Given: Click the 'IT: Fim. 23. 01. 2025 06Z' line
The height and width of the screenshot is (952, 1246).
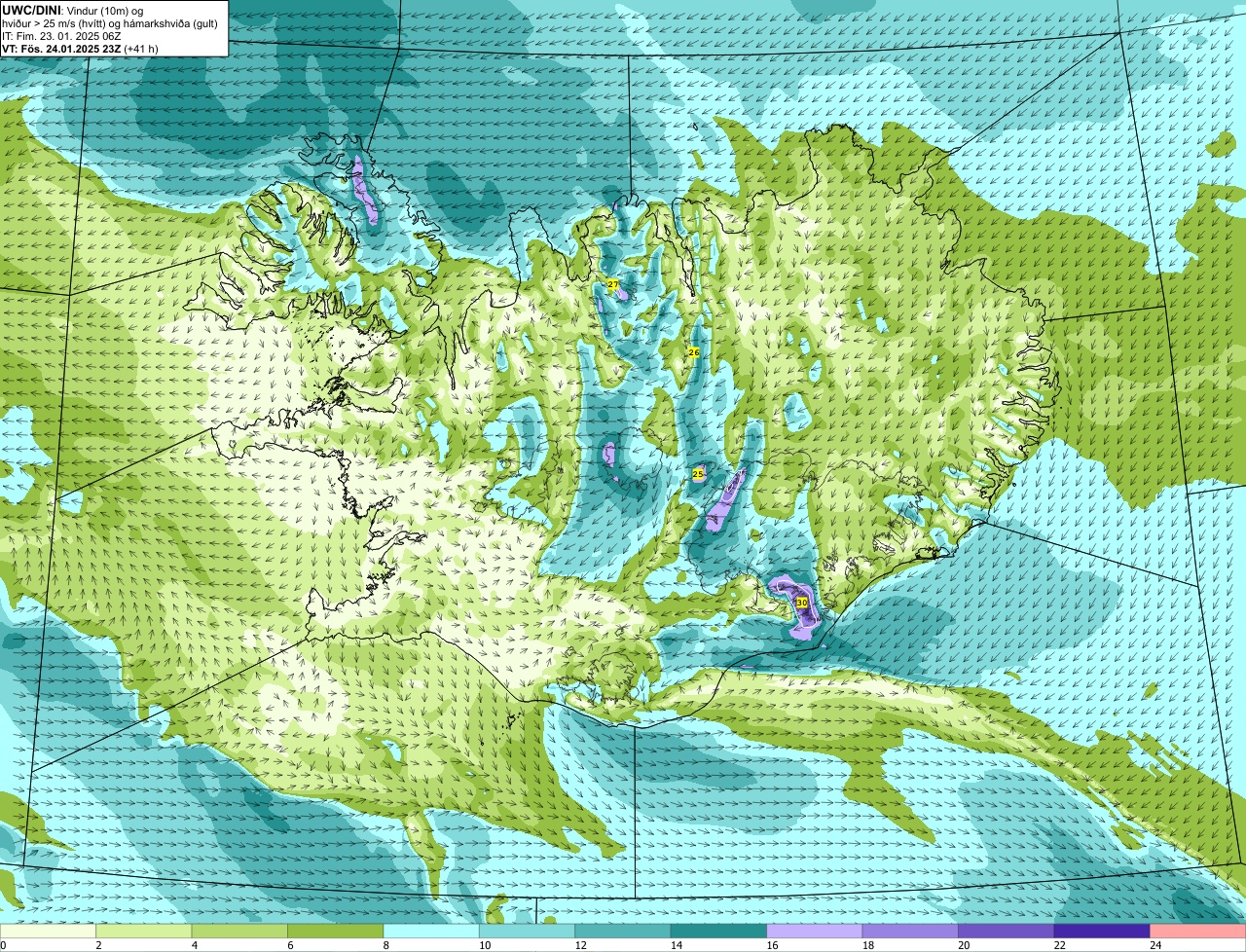Looking at the screenshot, I should pyautogui.click(x=61, y=36).
